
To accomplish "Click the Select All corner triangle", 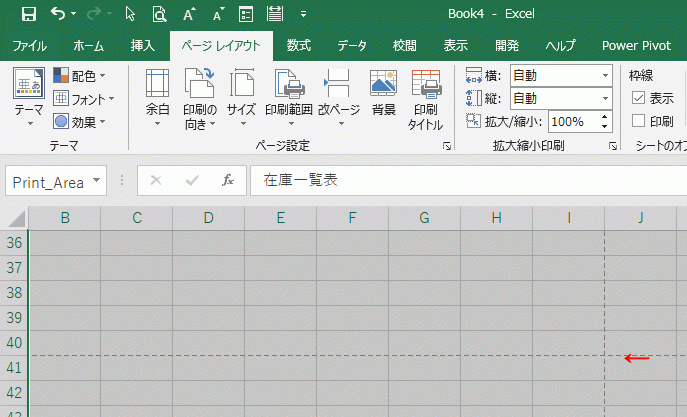I will pos(15,218).
